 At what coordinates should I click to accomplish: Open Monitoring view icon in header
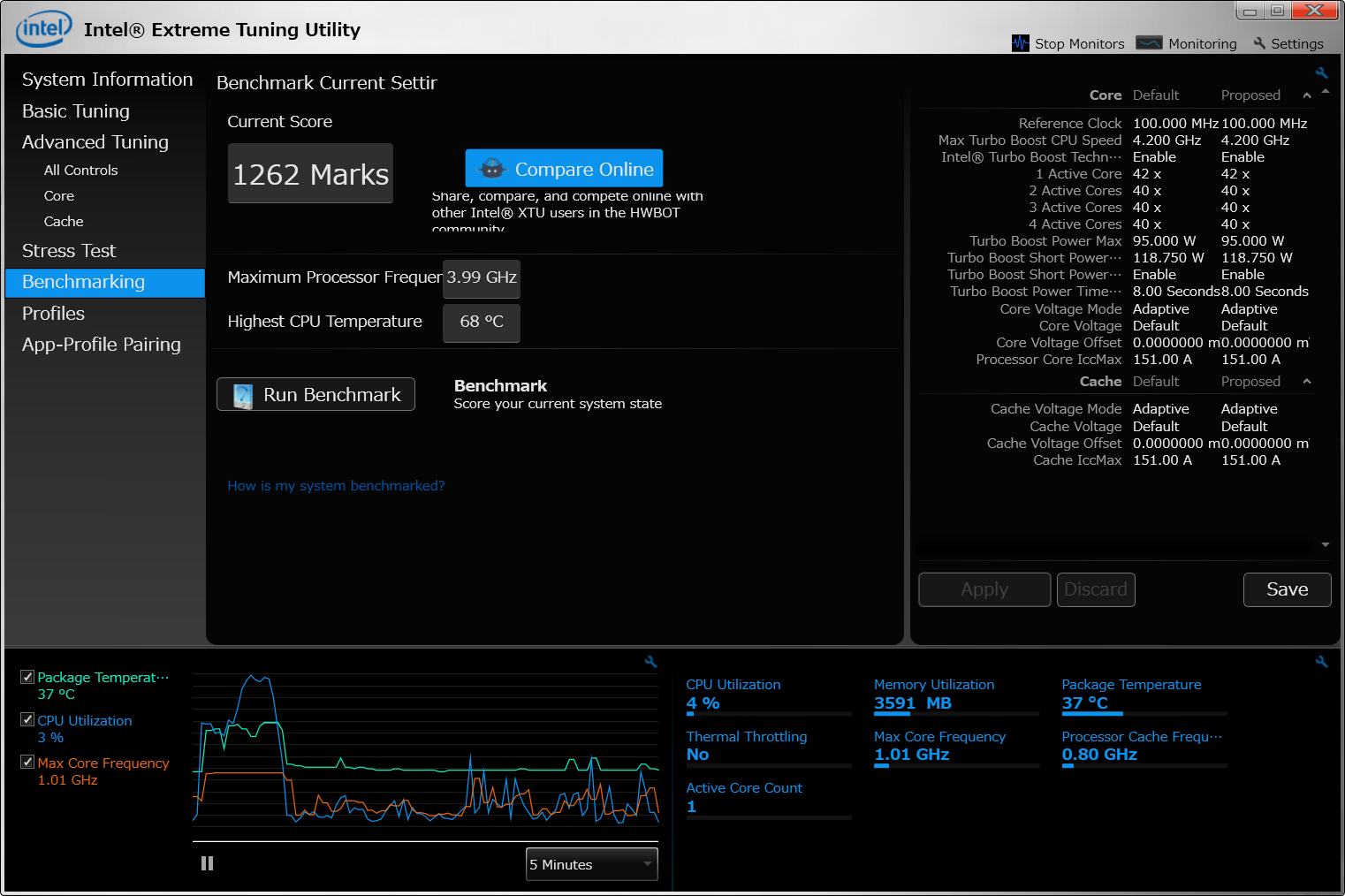[1149, 43]
